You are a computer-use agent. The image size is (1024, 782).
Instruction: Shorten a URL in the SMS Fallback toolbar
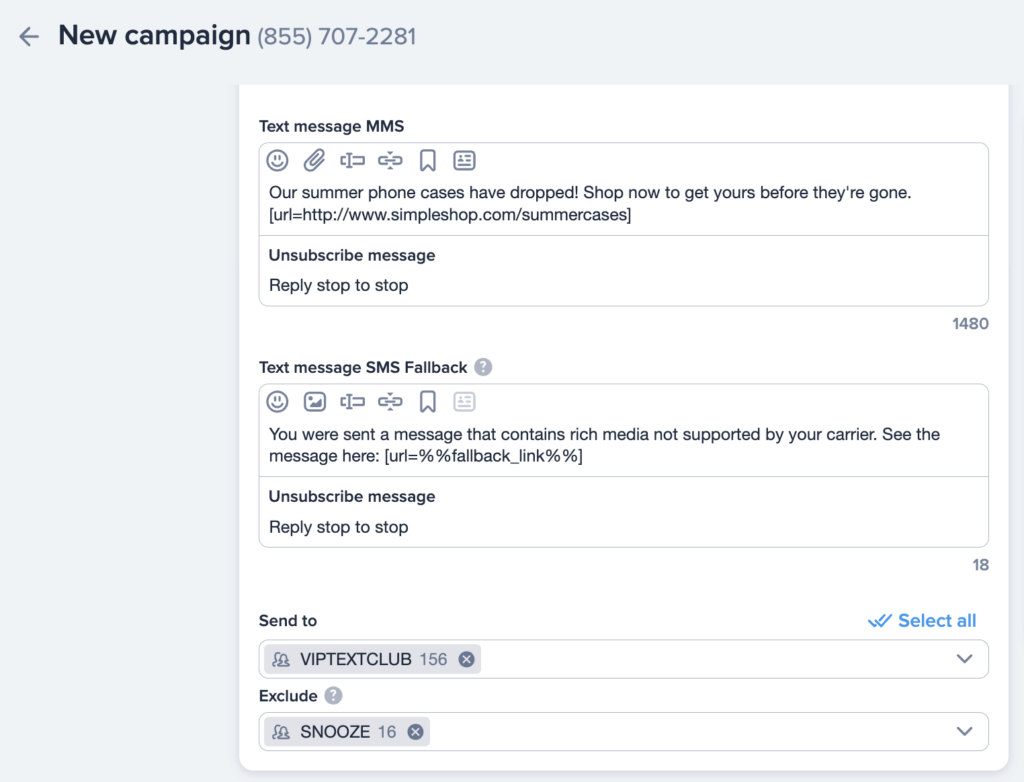point(390,401)
